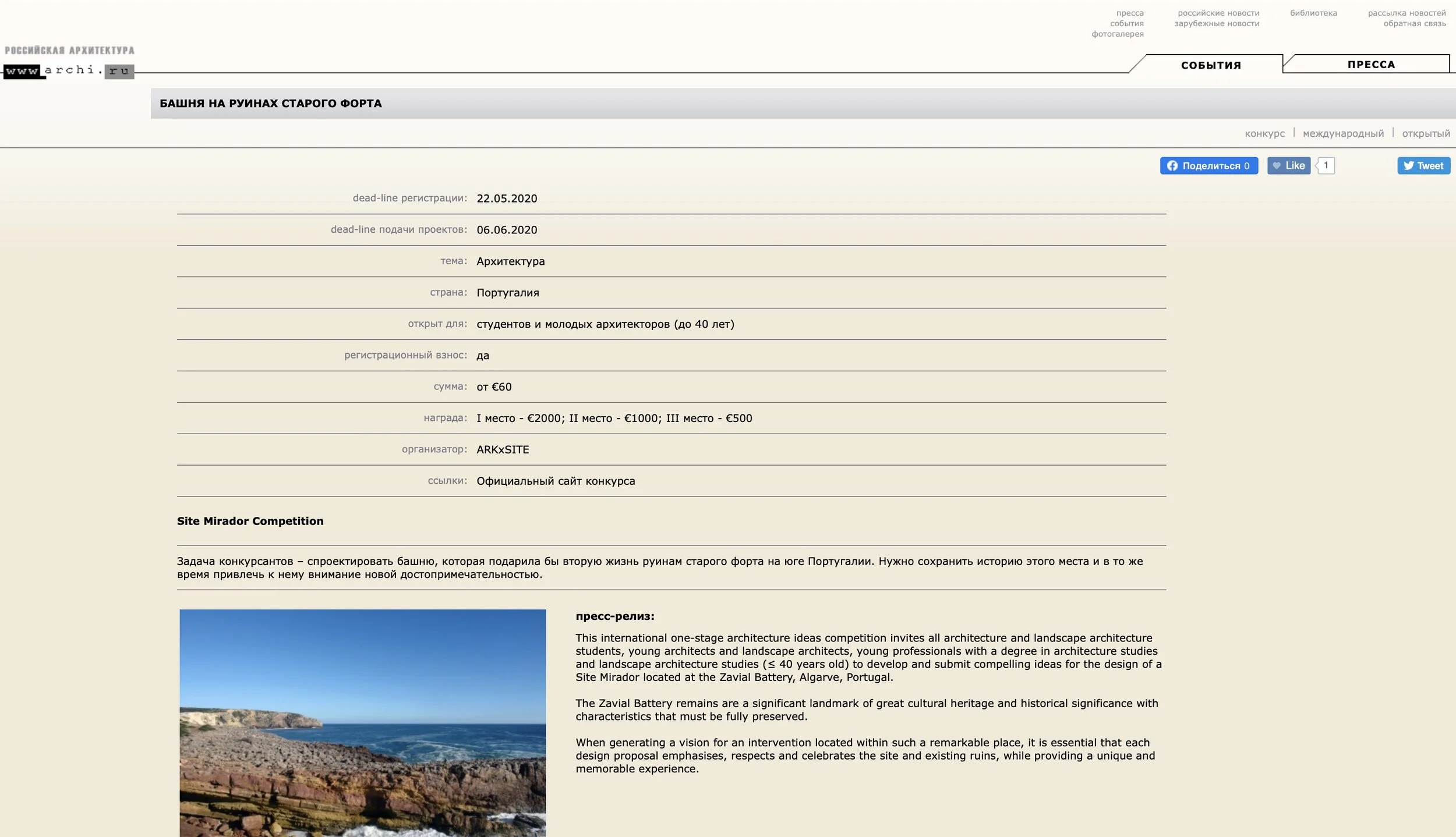This screenshot has width=1456, height=837.
Task: Open the Like counter bubble
Action: 1326,165
